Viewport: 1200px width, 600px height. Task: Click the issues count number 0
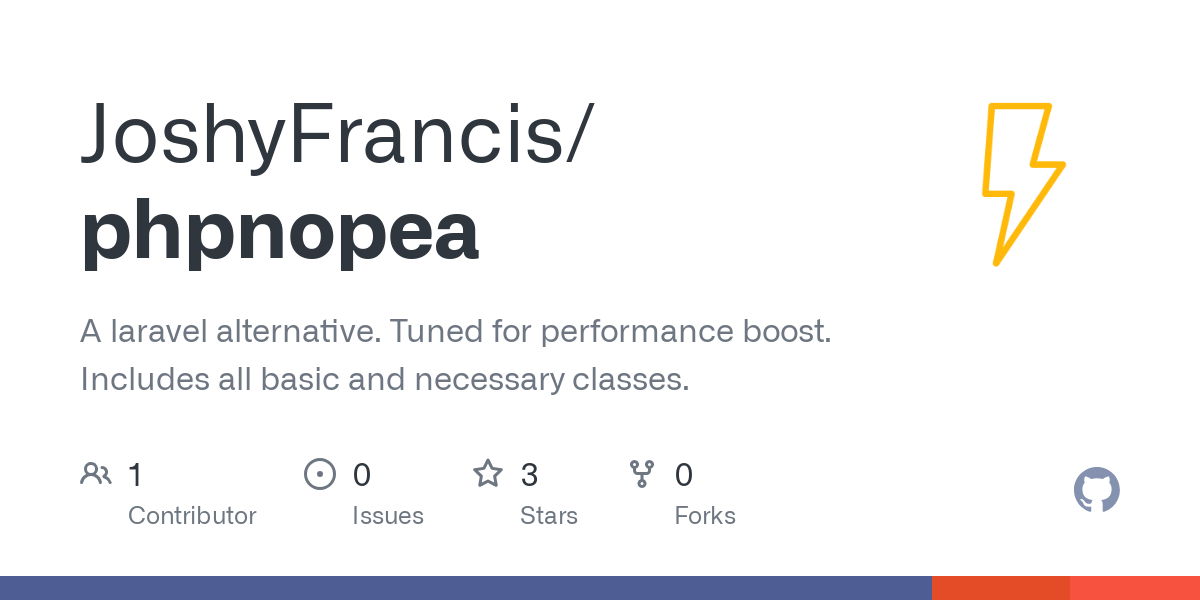(x=362, y=474)
